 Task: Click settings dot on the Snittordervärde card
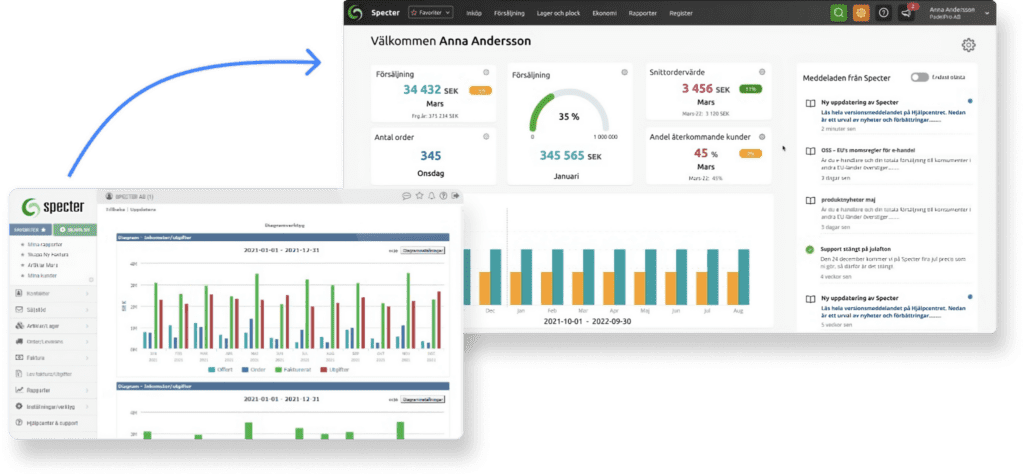pyautogui.click(x=761, y=72)
